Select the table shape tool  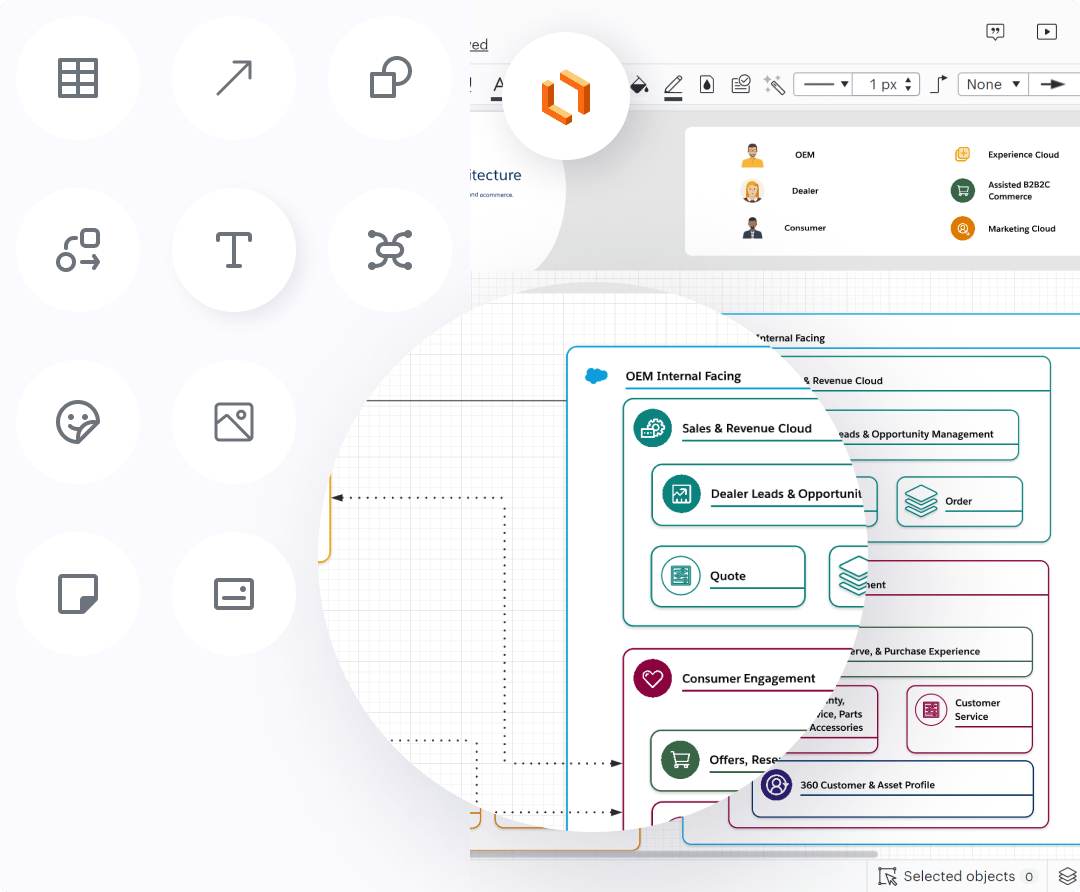(x=78, y=78)
